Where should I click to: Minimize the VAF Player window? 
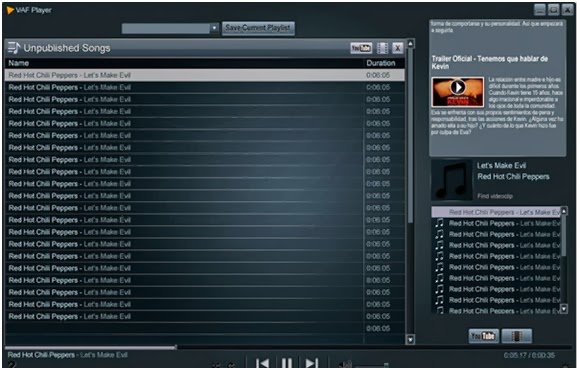coord(540,10)
